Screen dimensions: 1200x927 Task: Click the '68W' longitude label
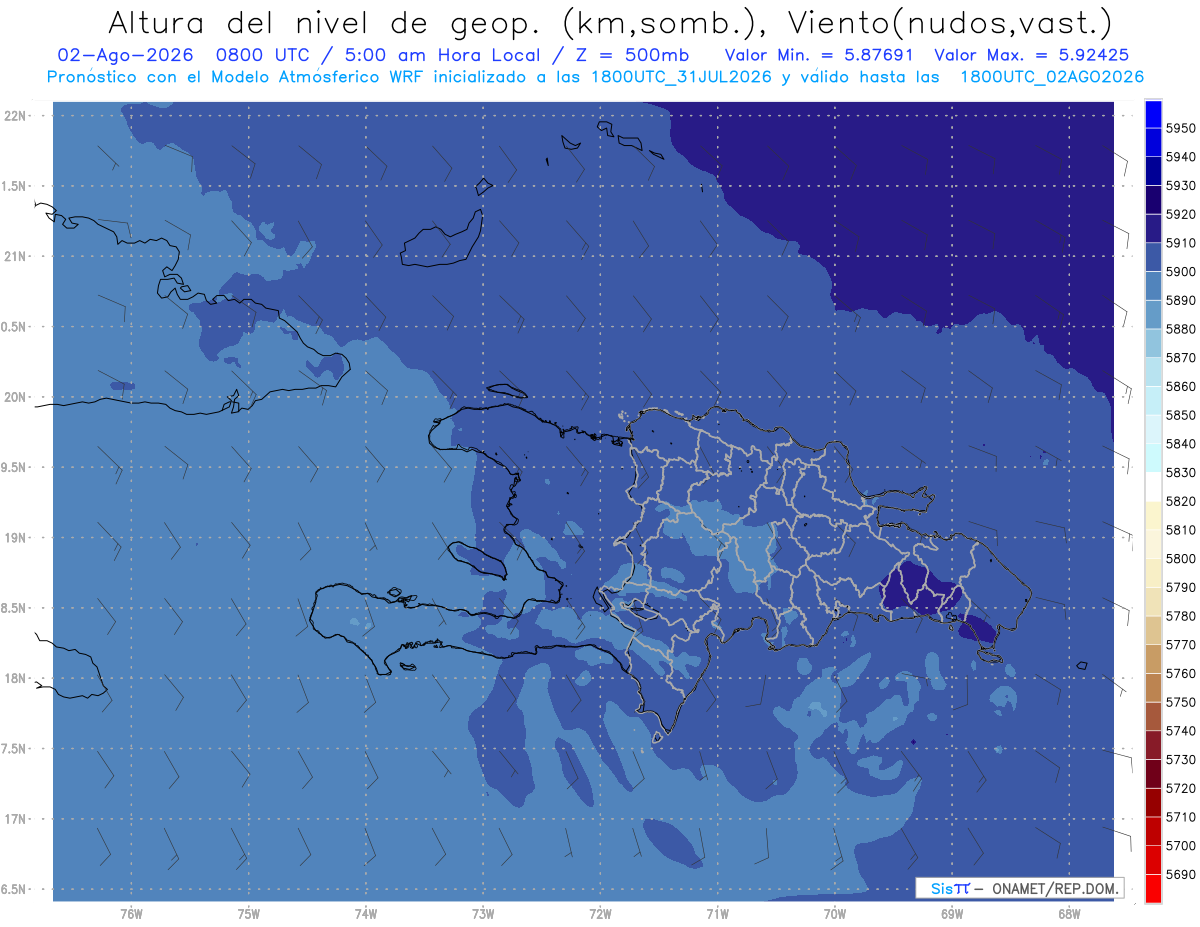pyautogui.click(x=1069, y=914)
